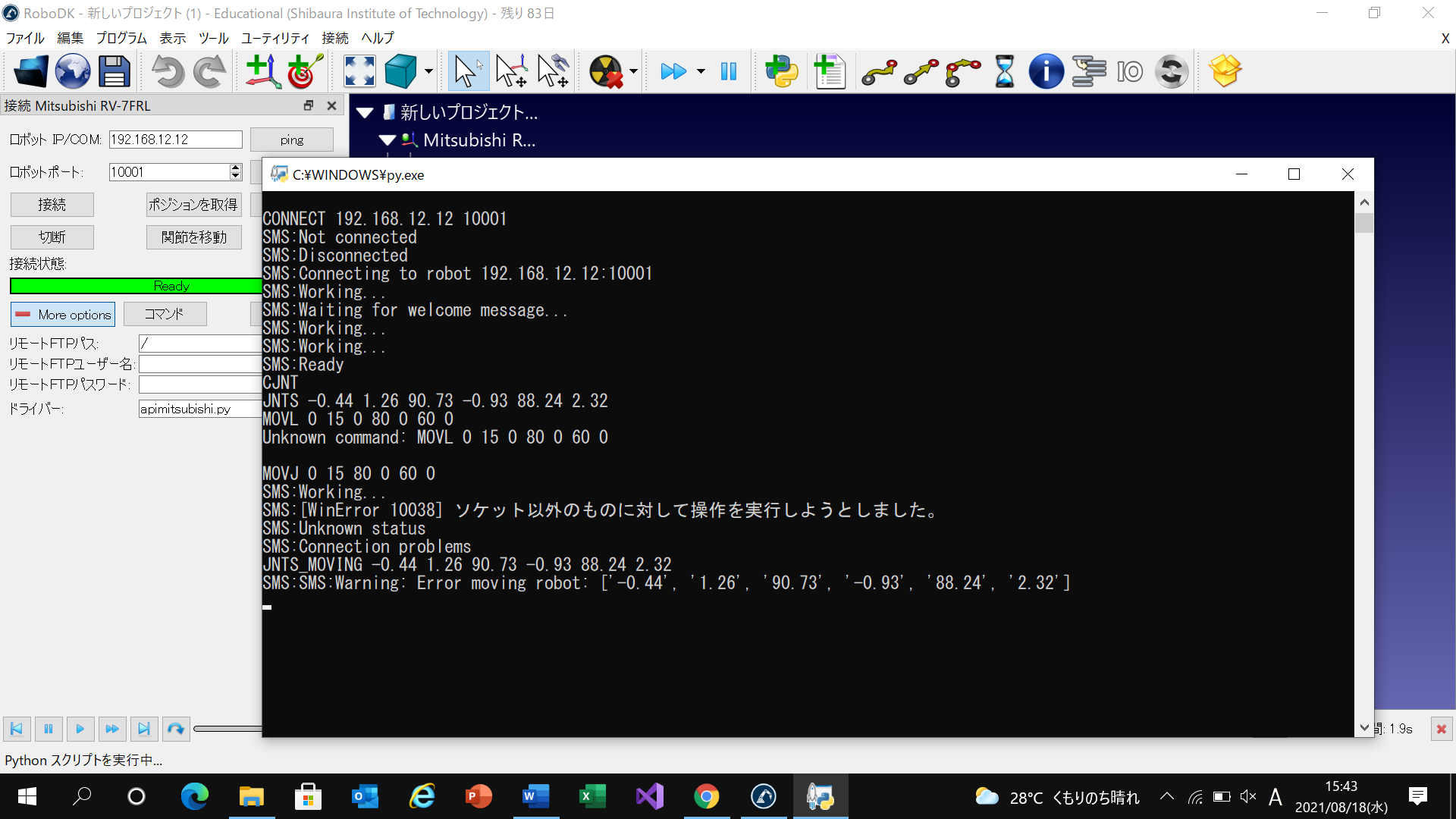The image size is (1456, 819).
Task: Click the fast simulation icon
Action: click(x=673, y=72)
